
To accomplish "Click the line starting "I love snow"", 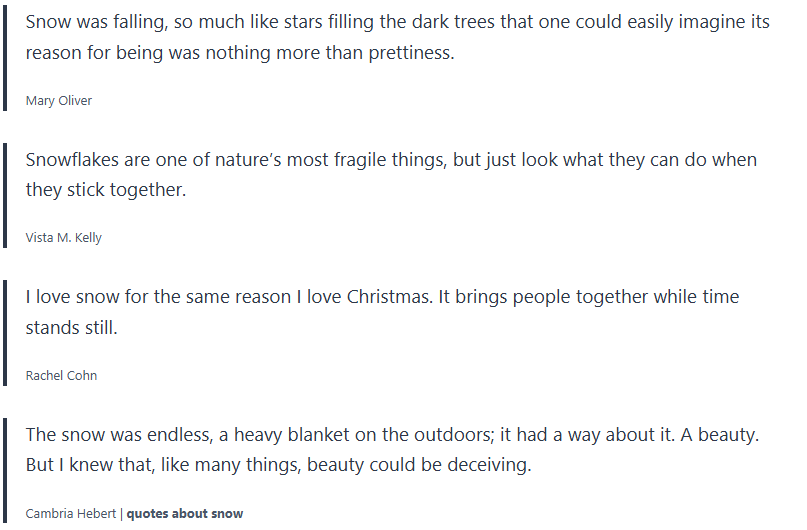I will click(x=382, y=297).
